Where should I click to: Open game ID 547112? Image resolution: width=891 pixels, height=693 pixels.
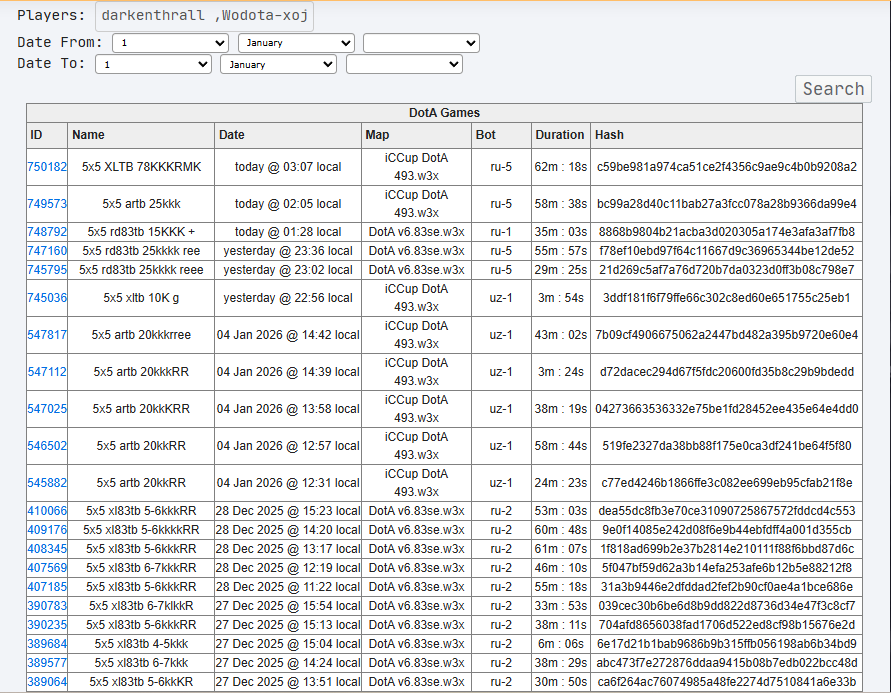pos(47,371)
